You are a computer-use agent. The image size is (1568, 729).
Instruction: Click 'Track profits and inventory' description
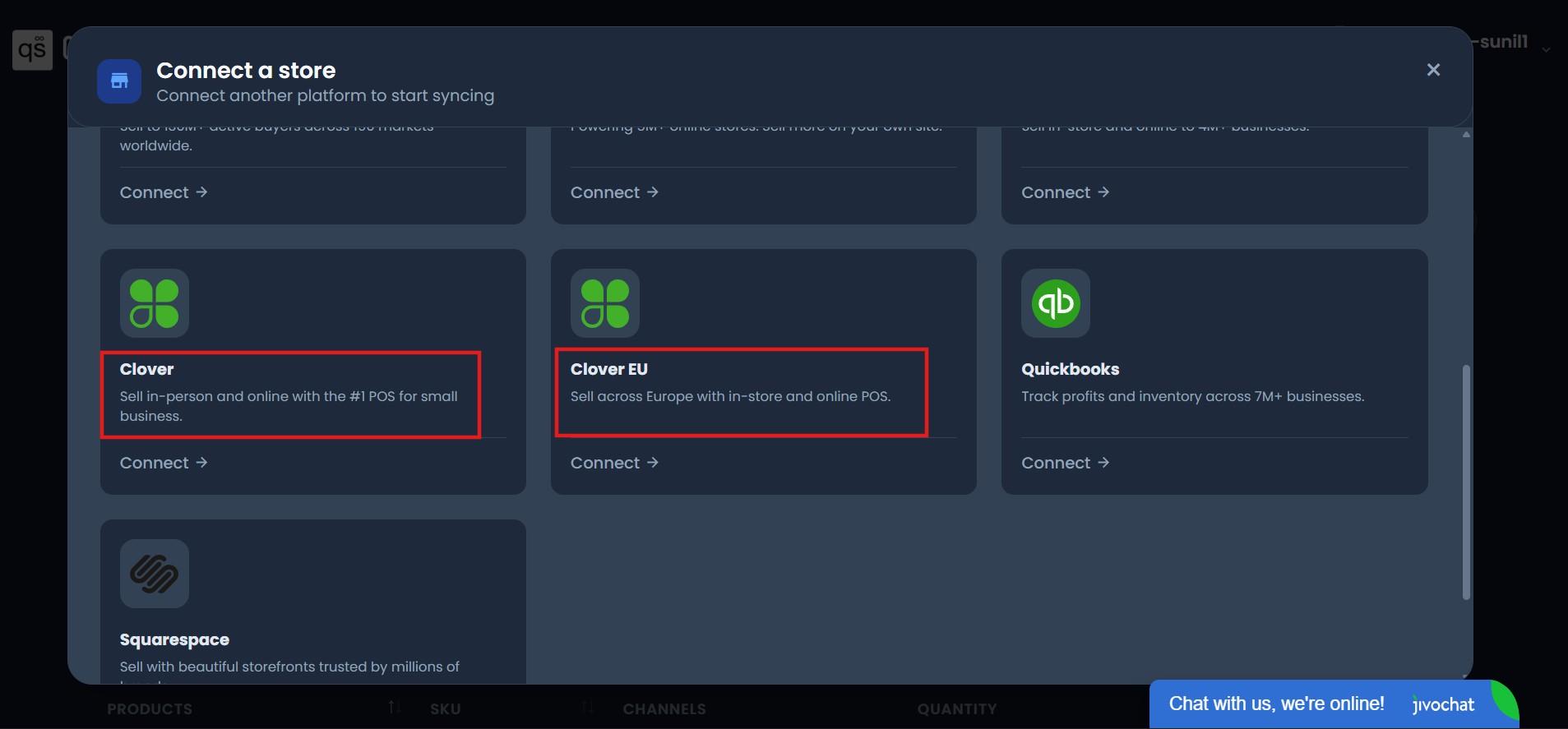pos(1192,396)
